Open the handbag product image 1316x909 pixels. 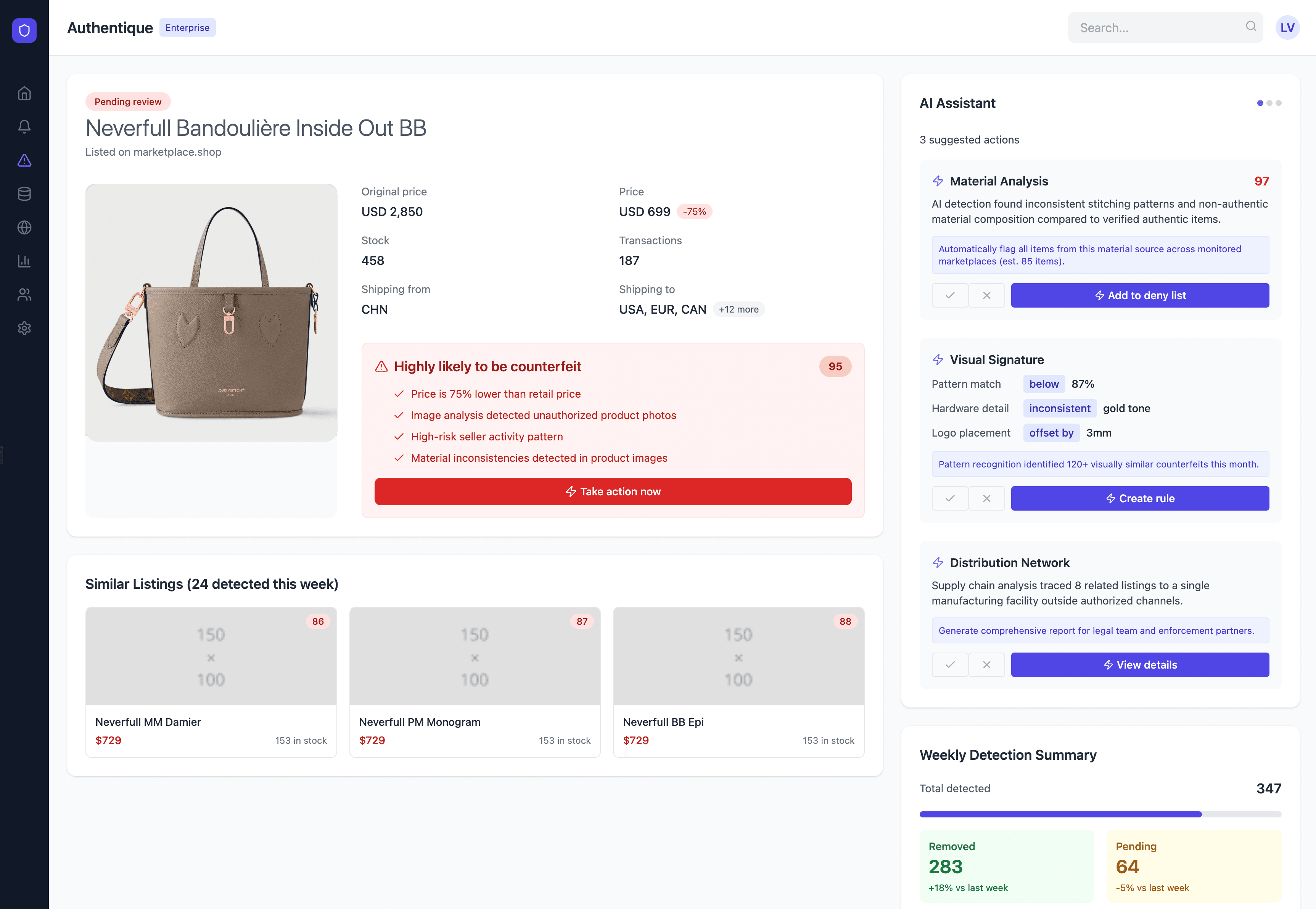coord(211,312)
